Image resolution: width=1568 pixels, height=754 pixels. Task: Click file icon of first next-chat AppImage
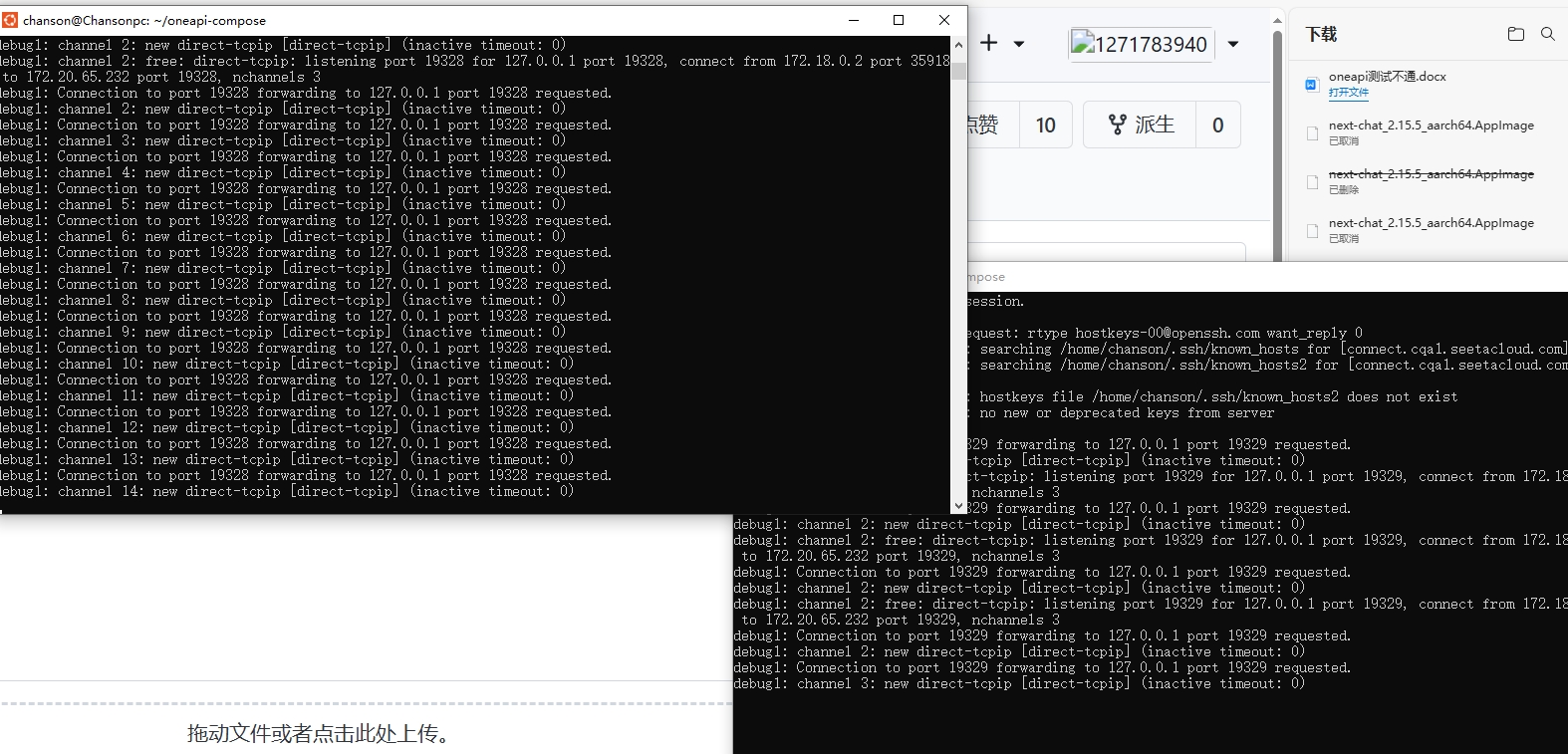(1312, 132)
